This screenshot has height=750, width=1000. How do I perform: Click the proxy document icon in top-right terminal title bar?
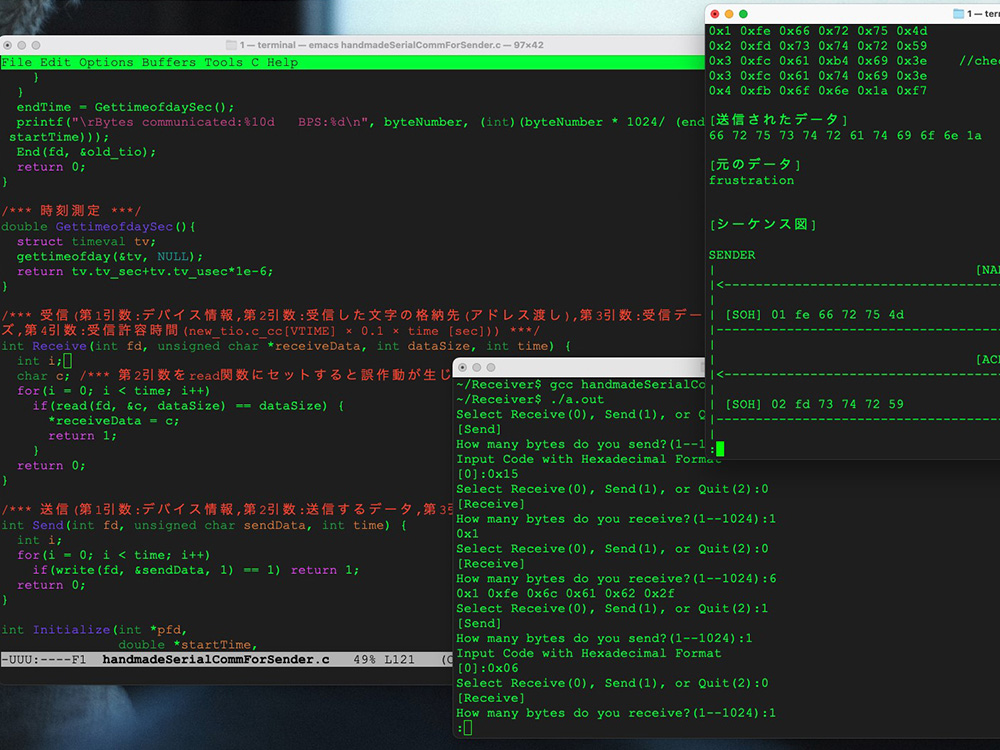(x=957, y=13)
